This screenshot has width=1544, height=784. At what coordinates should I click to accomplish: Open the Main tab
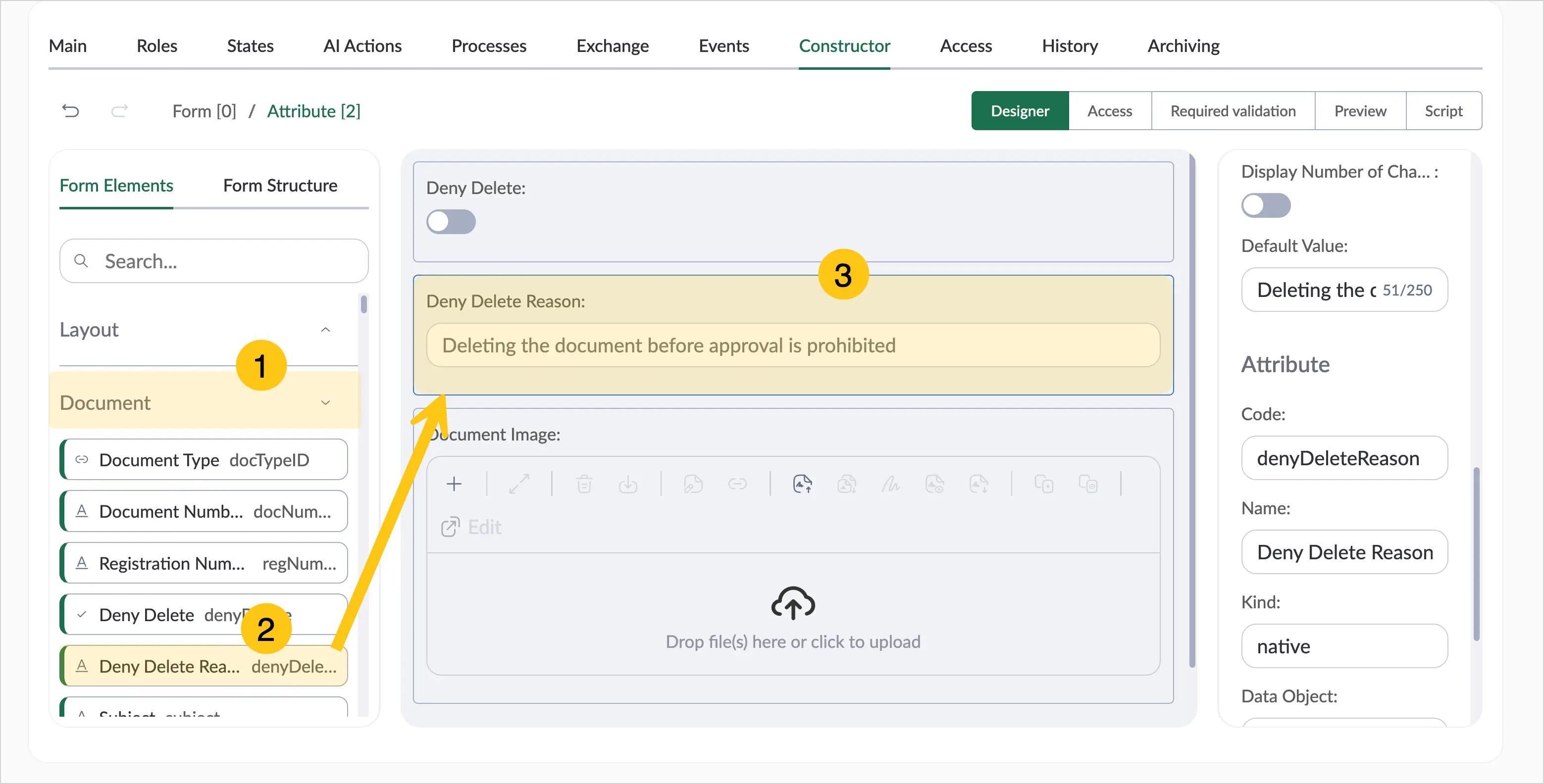(x=68, y=46)
